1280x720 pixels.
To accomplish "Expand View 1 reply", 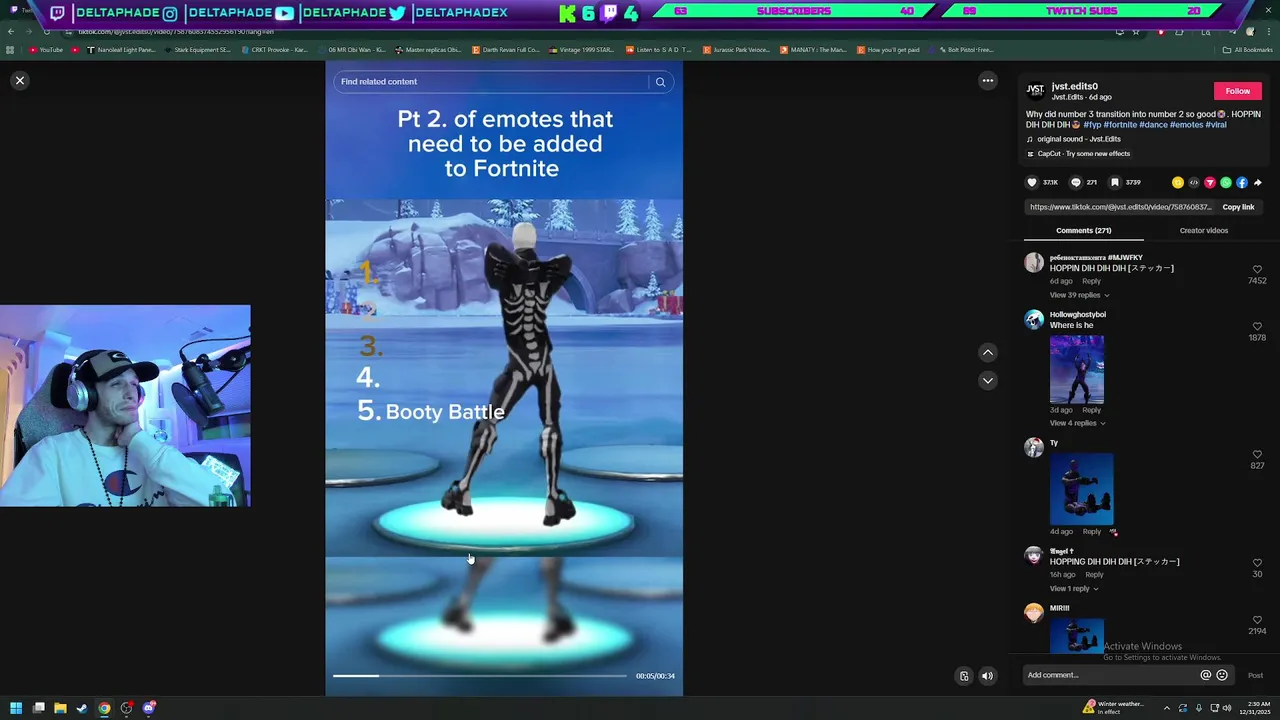I will click(1074, 588).
